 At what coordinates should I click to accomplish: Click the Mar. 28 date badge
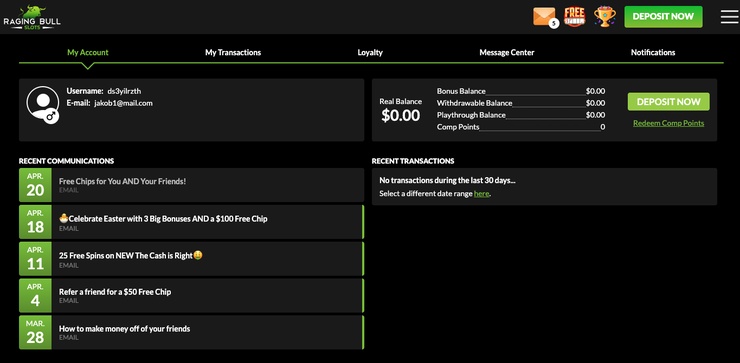(35, 332)
